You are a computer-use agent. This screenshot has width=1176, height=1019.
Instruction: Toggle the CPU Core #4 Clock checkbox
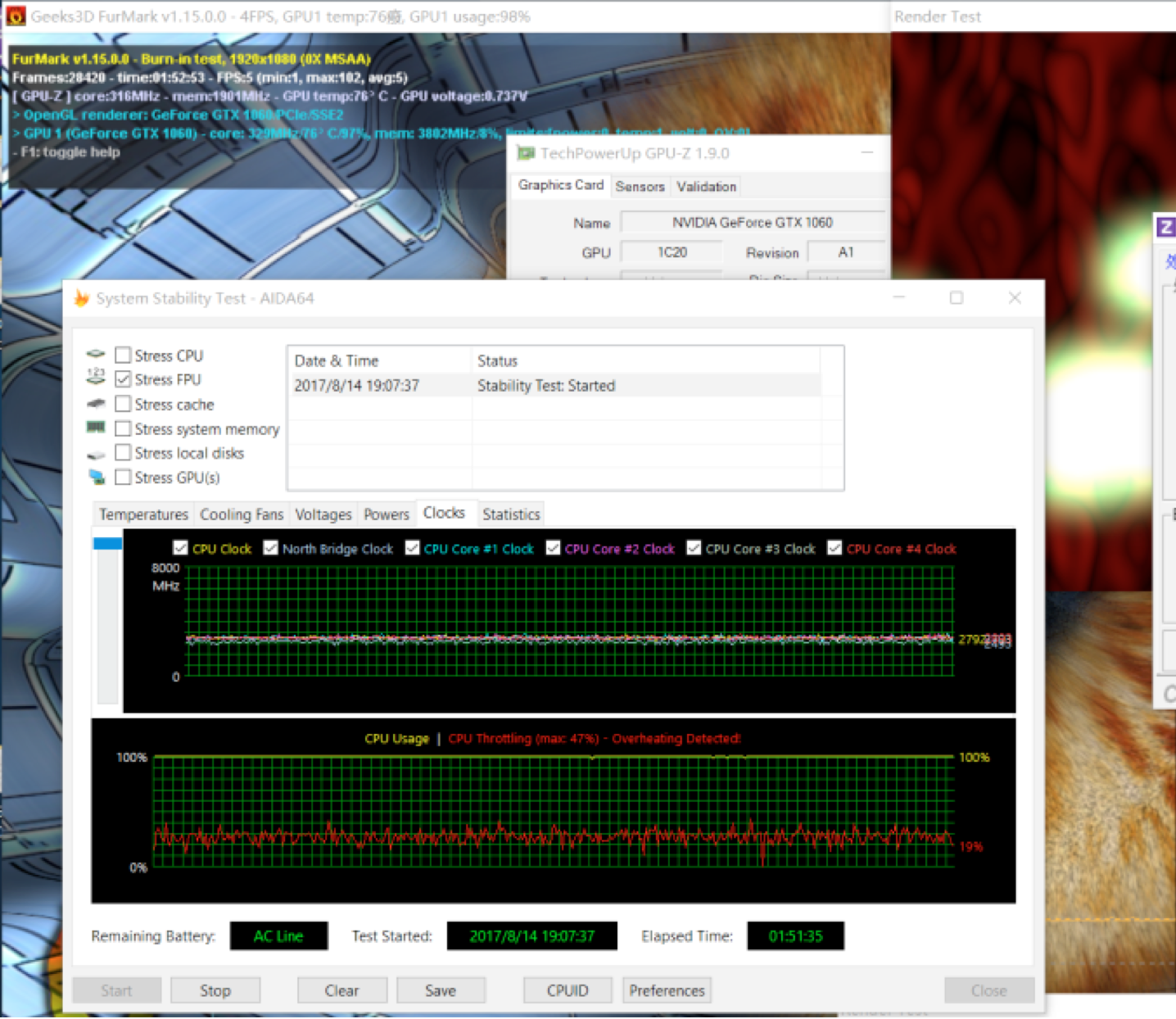click(835, 548)
